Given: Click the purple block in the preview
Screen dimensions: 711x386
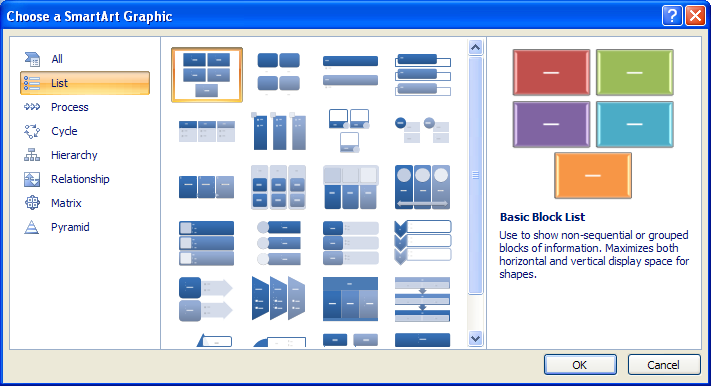Looking at the screenshot, I should pos(551,124).
